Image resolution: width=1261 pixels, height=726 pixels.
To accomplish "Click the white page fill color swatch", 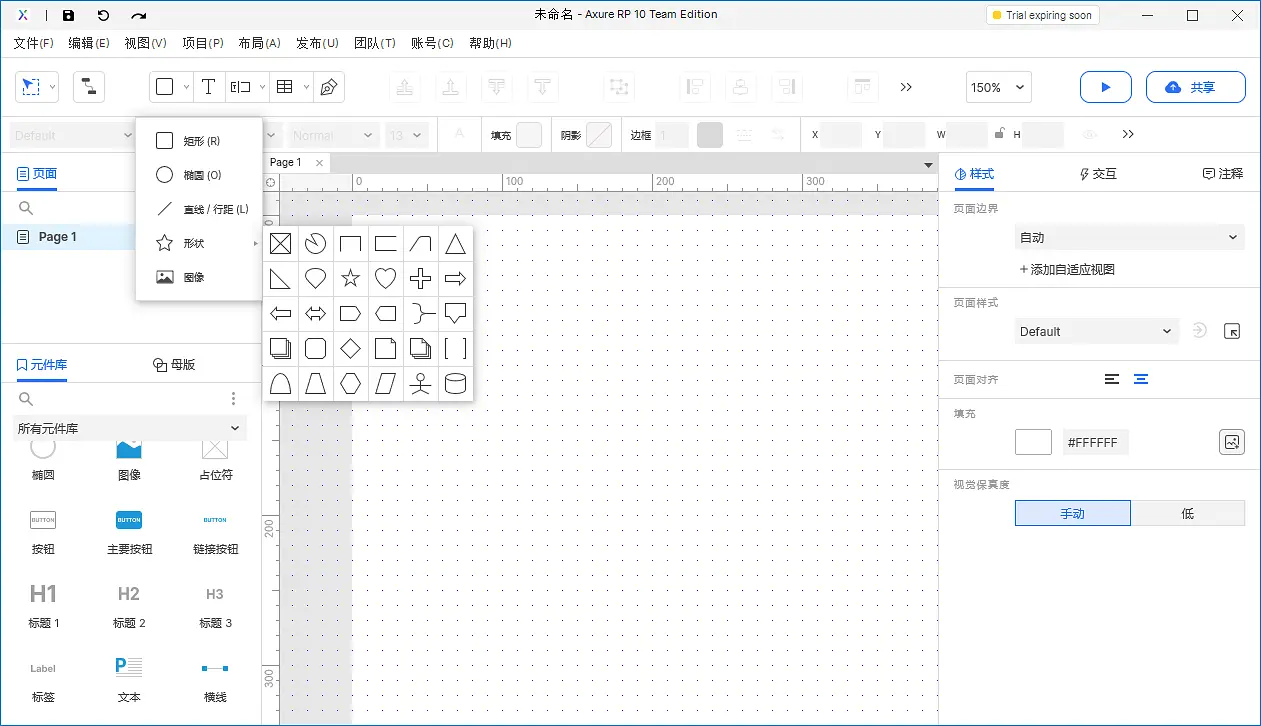I will 1033,441.
